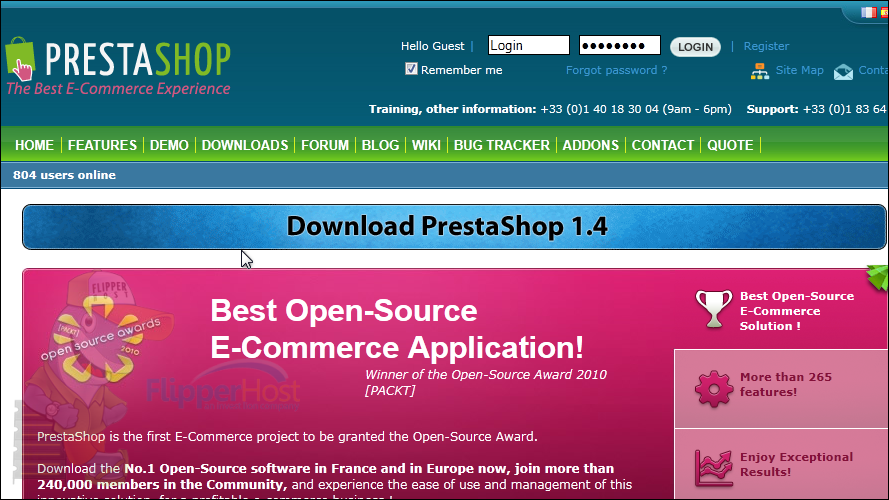Open the CONTACT menu item
This screenshot has height=500, width=889.
pyautogui.click(x=663, y=145)
